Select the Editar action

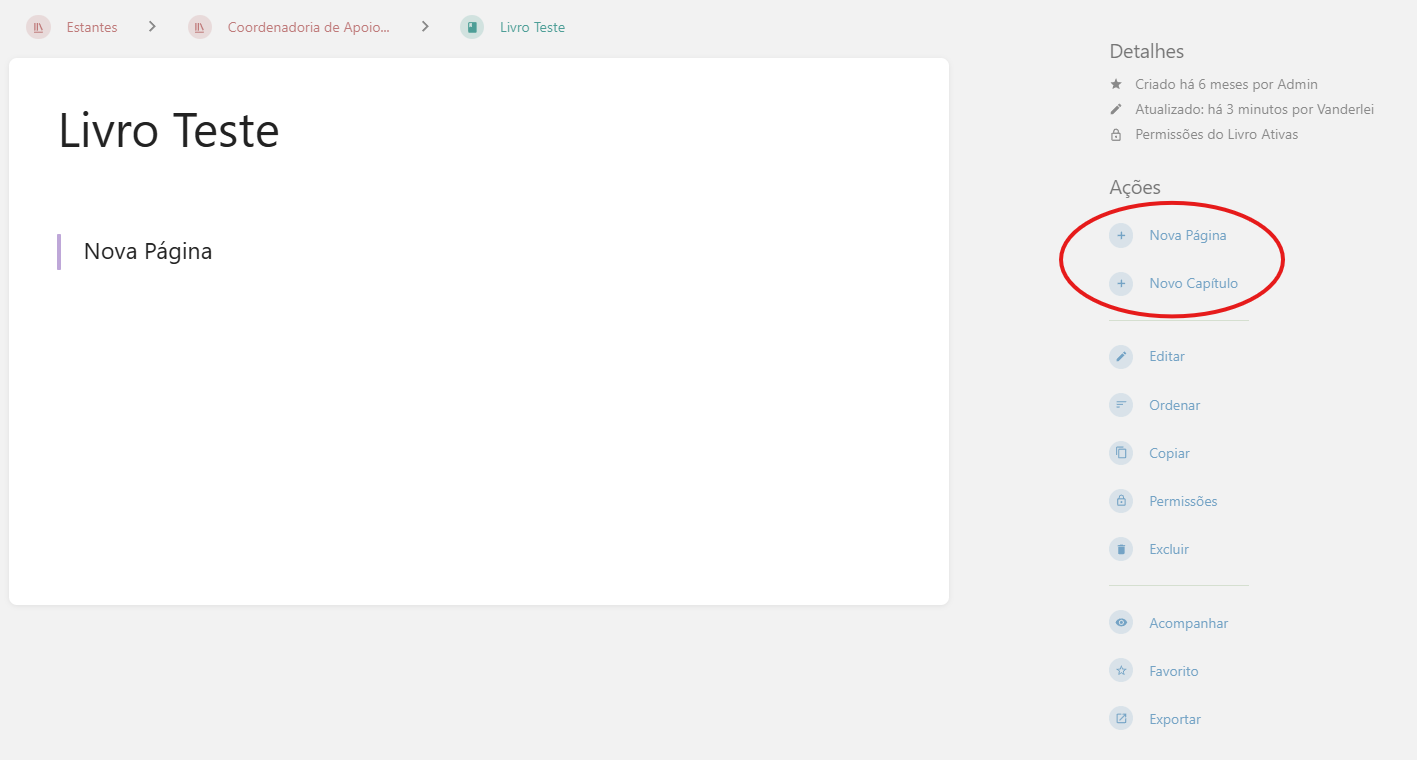[1166, 357]
